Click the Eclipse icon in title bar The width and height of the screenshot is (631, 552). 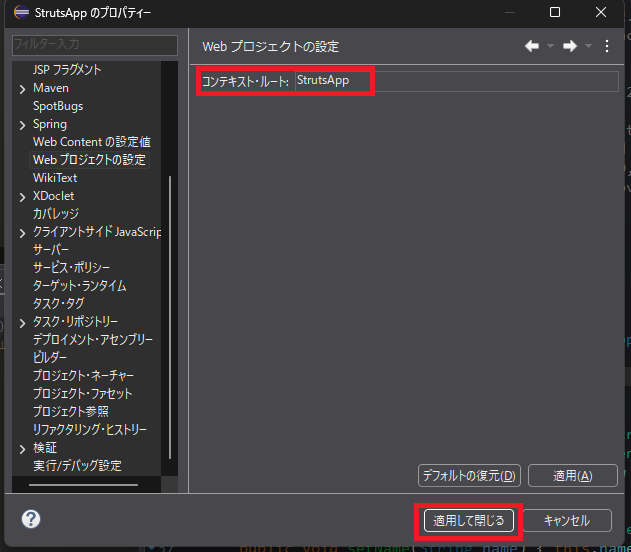(21, 12)
